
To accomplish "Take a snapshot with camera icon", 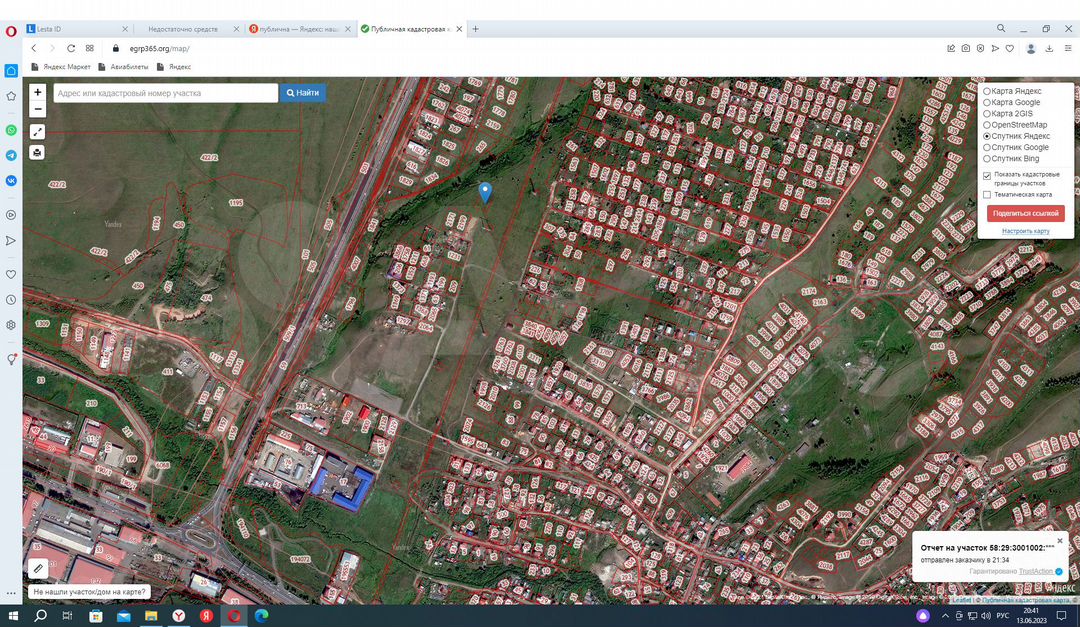I will click(965, 48).
